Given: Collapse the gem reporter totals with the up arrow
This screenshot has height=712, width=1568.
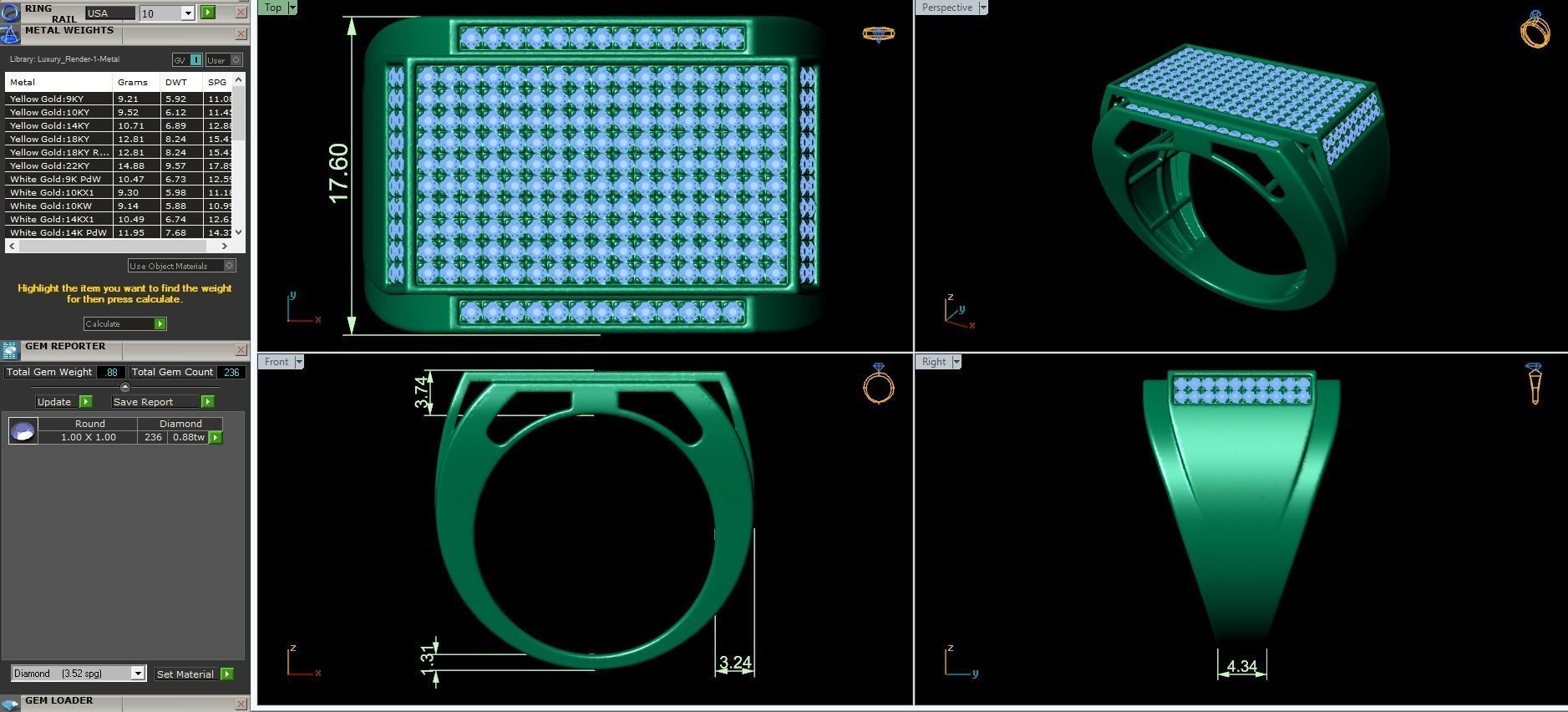Looking at the screenshot, I should pos(124,387).
